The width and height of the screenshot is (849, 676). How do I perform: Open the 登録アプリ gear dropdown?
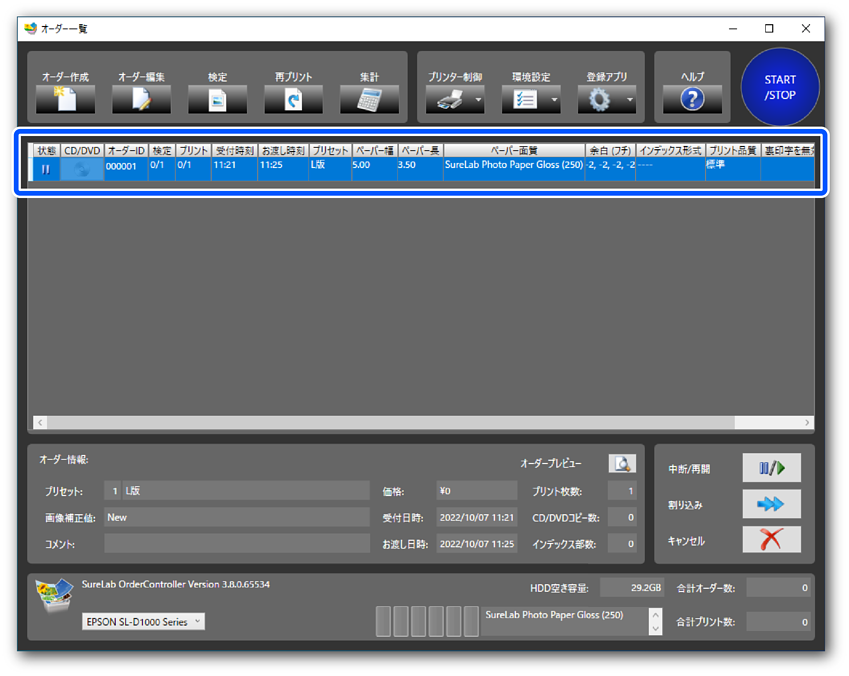[629, 100]
